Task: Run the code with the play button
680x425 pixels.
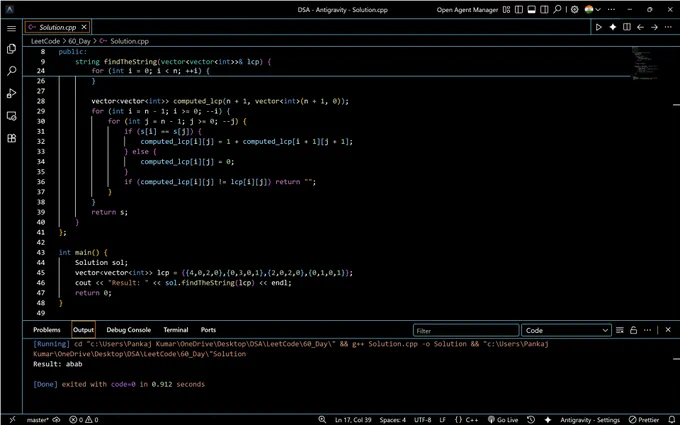Action: [598, 27]
